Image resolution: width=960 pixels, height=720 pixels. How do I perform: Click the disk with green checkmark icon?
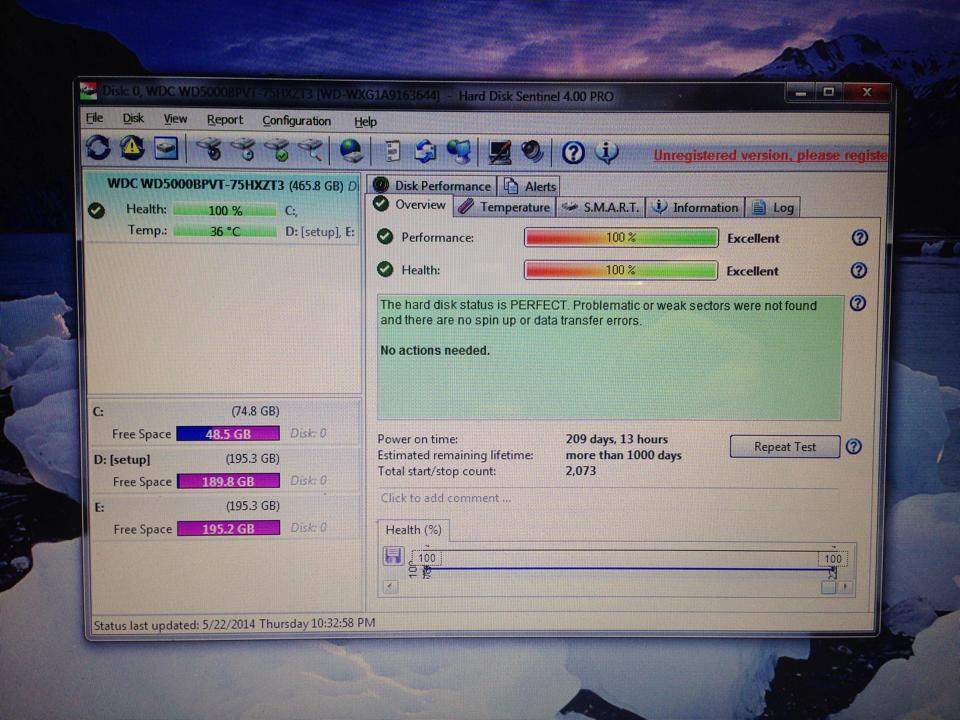pos(277,149)
